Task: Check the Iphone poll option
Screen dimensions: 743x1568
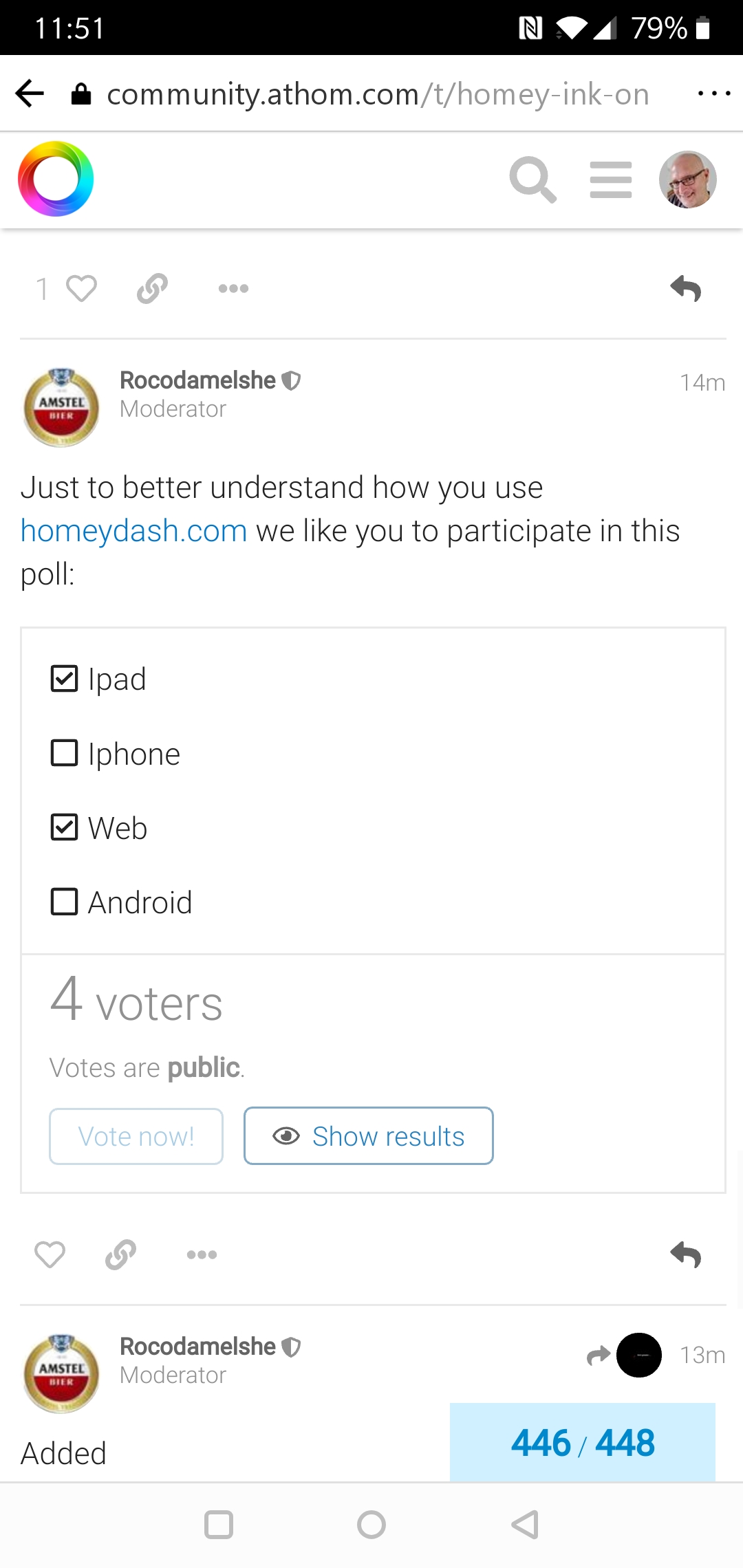Action: tap(65, 753)
